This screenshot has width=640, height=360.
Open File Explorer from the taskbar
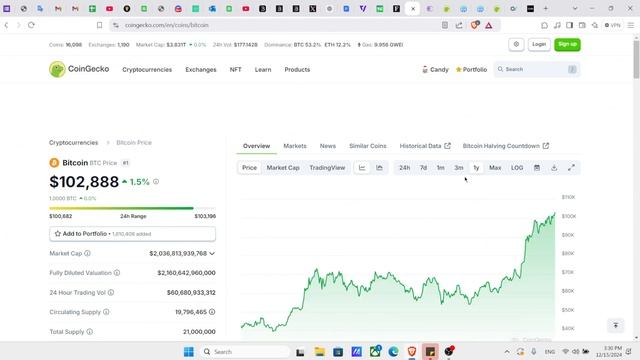click(319, 351)
